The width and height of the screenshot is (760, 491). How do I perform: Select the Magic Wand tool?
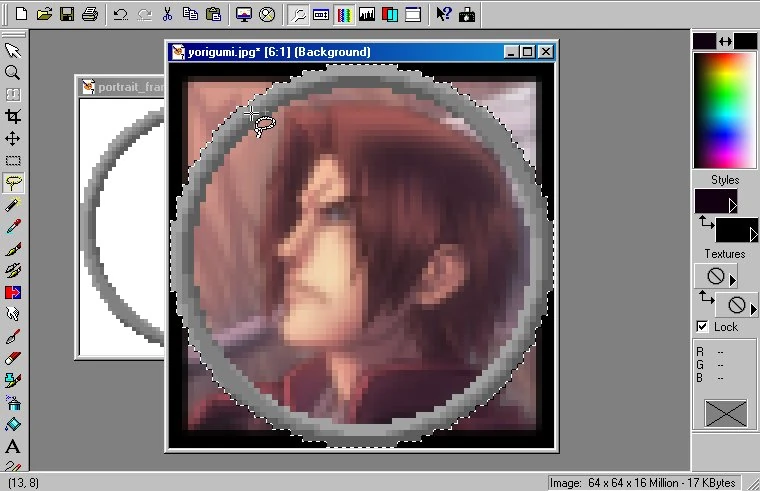(13, 205)
